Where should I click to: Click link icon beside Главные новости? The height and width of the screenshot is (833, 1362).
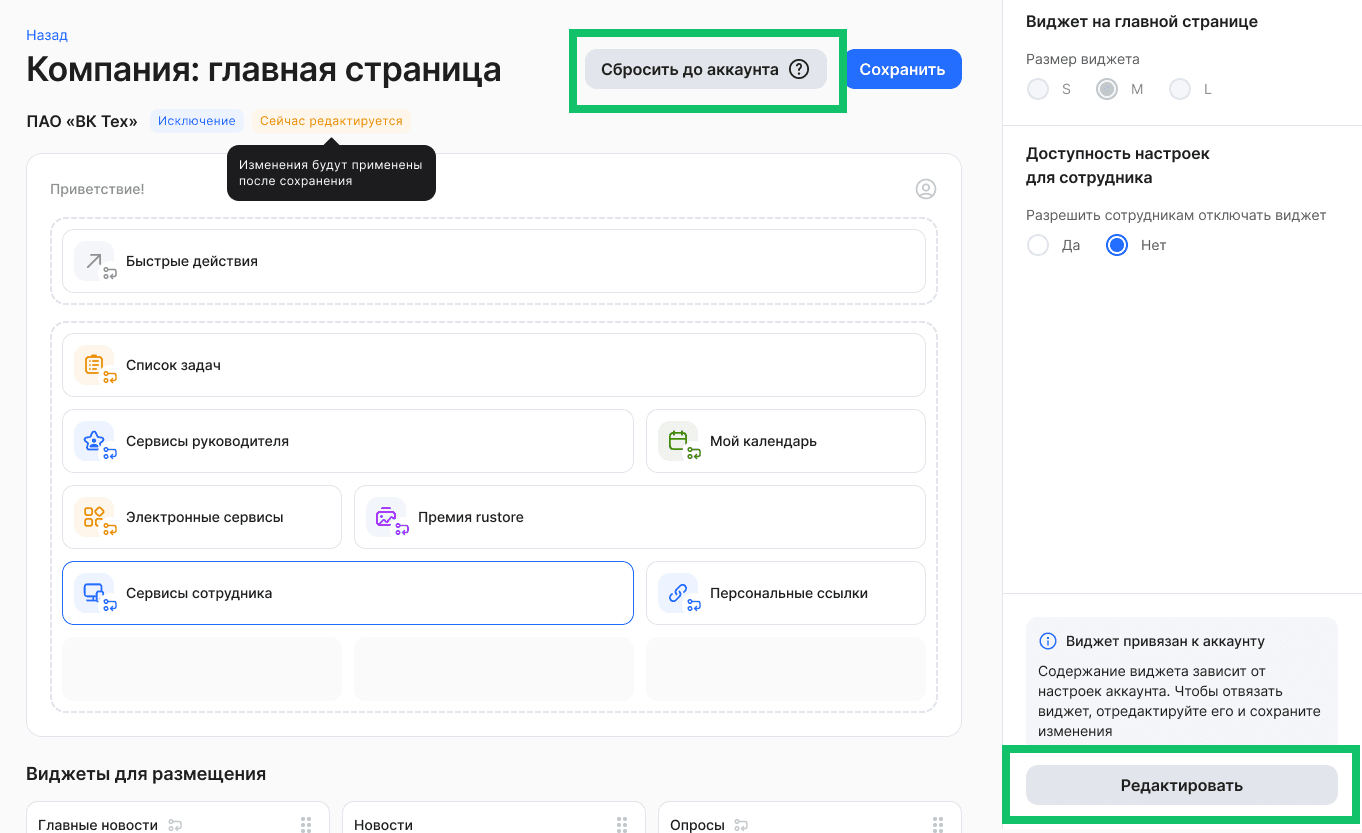[x=175, y=825]
